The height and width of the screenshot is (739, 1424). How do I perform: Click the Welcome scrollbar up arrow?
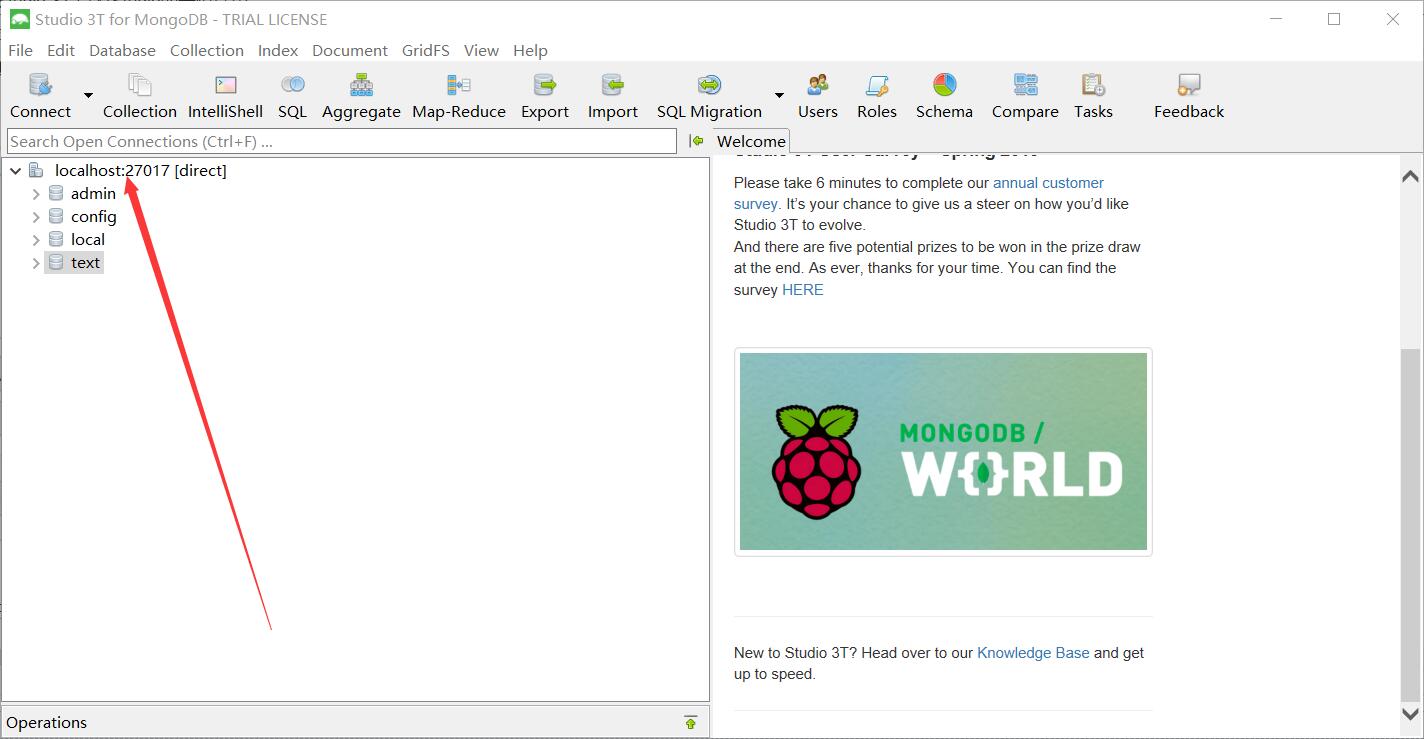[1410, 177]
